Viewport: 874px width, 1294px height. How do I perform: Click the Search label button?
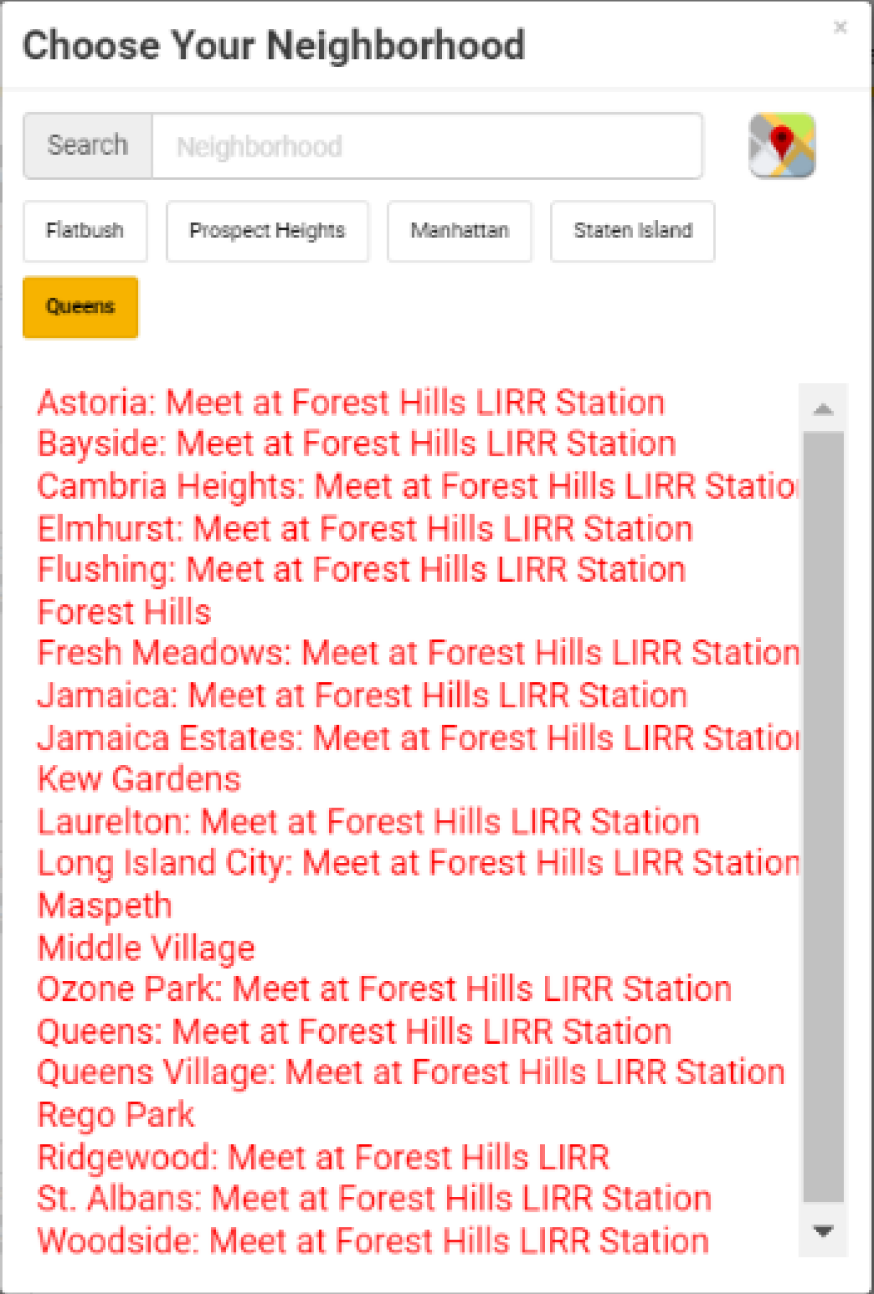pyautogui.click(x=88, y=146)
